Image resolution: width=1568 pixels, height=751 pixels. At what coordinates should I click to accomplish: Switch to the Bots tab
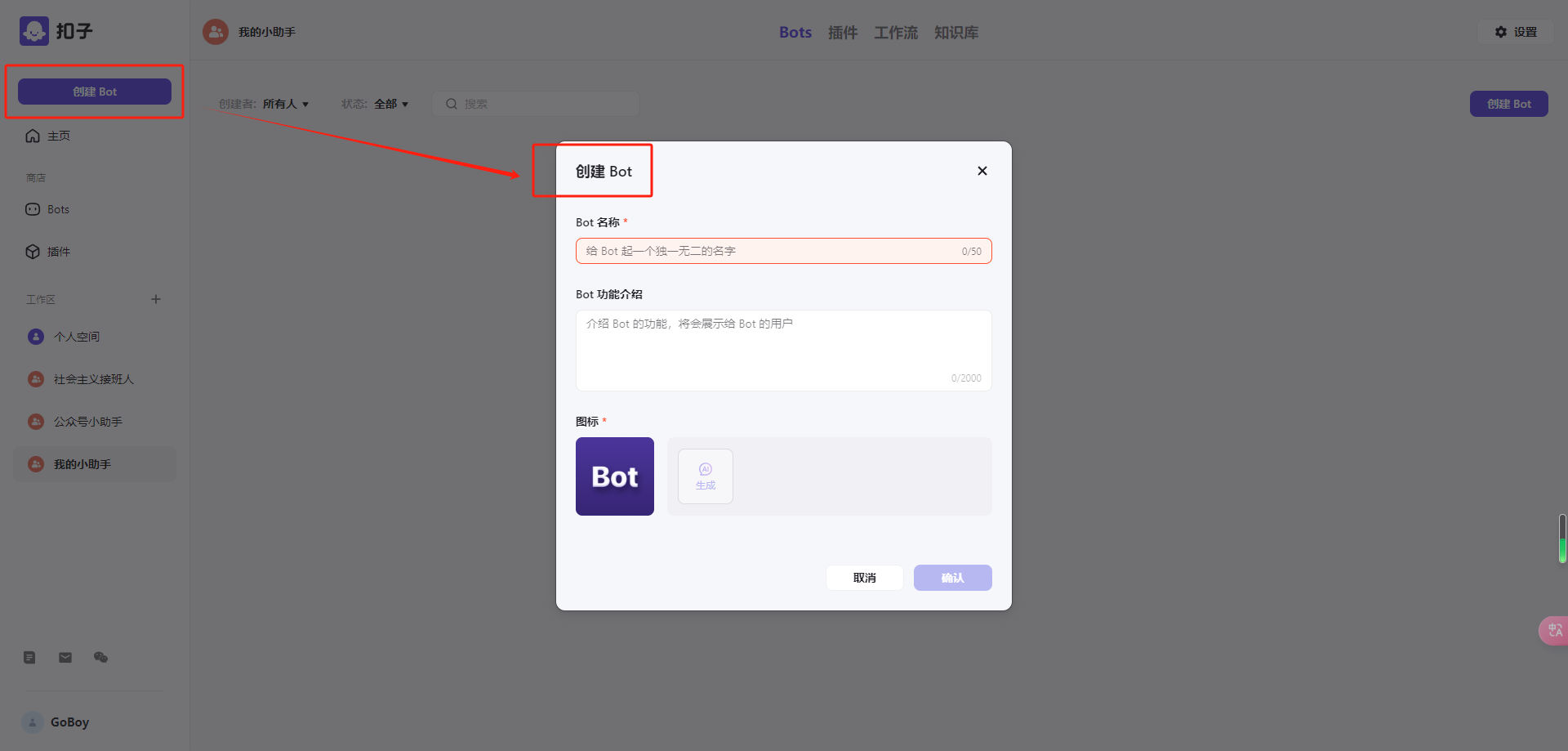tap(795, 33)
